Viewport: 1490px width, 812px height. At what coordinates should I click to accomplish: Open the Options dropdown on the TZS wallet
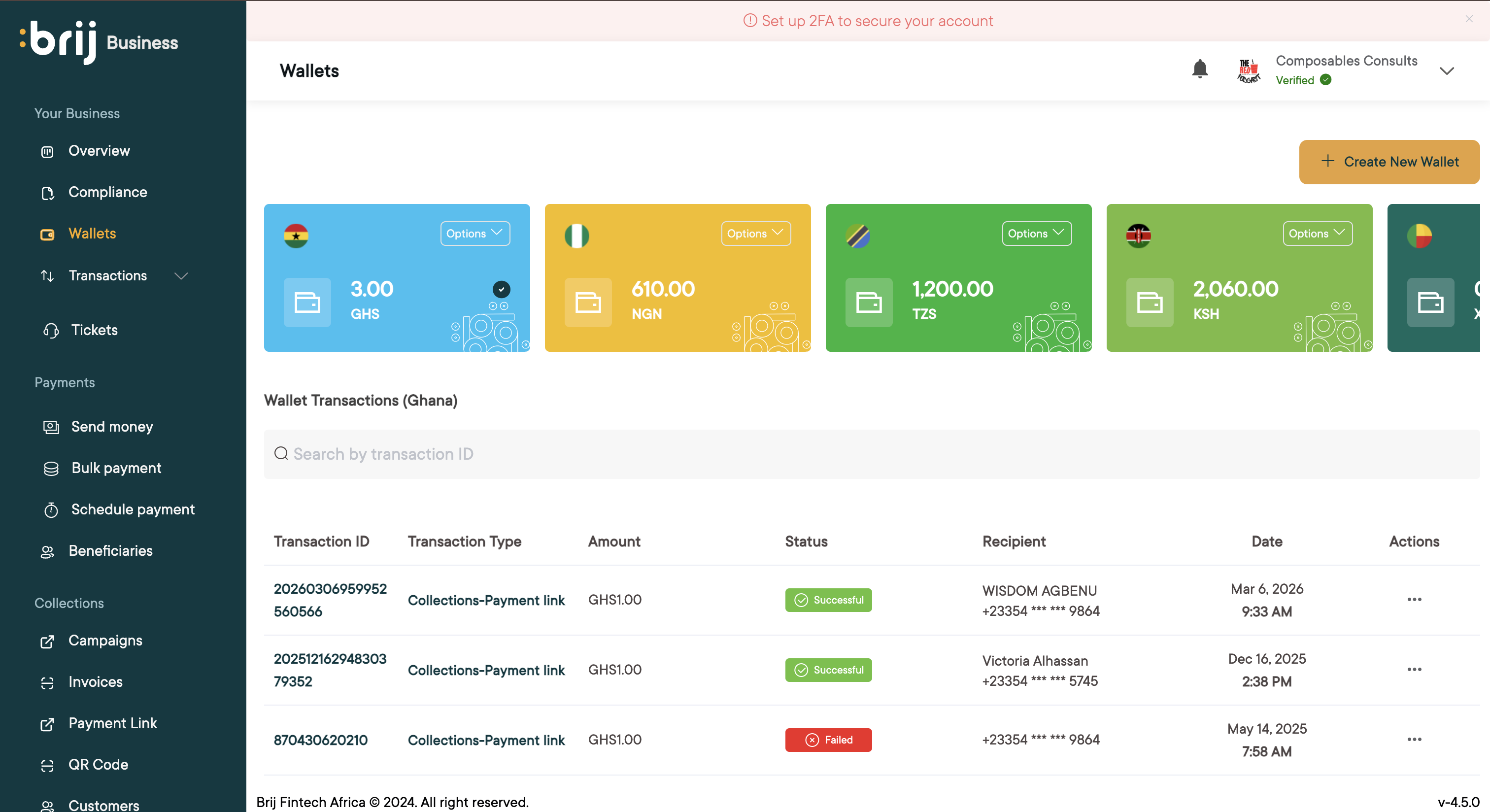(1036, 233)
